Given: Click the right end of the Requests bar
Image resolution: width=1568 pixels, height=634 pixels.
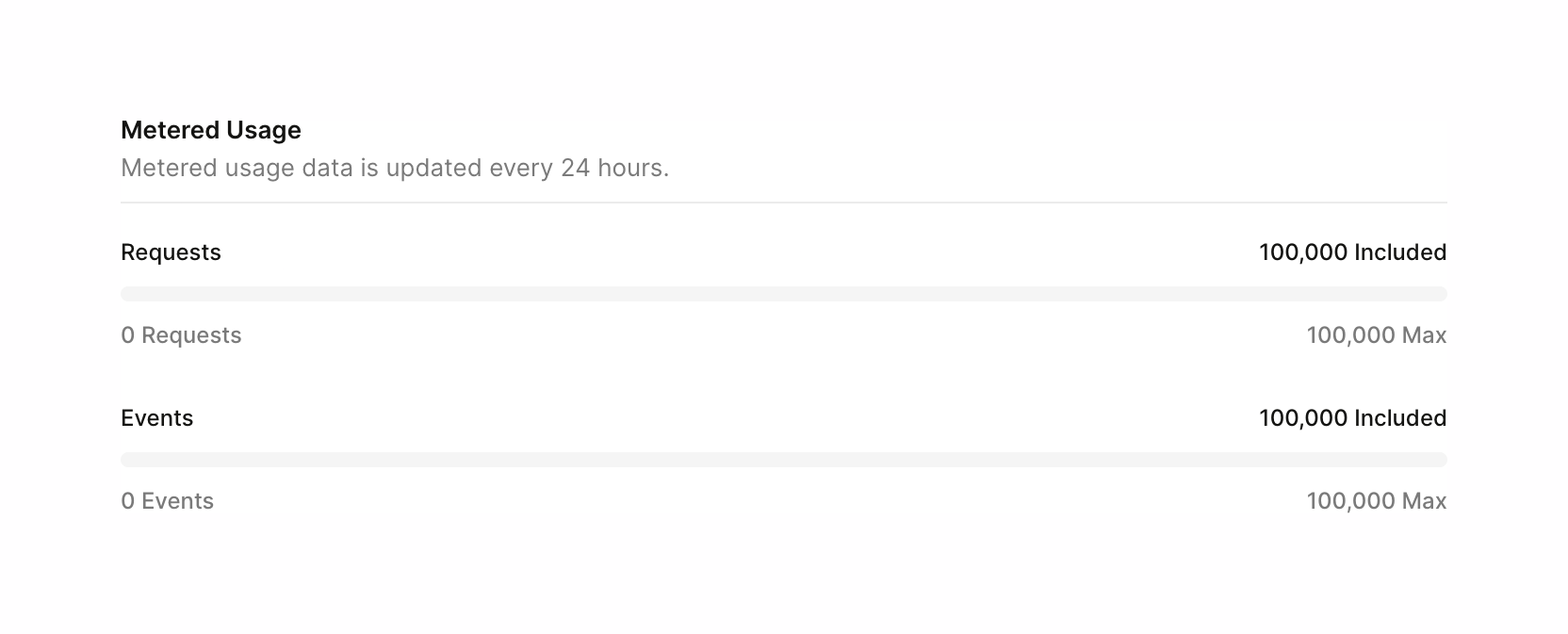Looking at the screenshot, I should point(1439,294).
